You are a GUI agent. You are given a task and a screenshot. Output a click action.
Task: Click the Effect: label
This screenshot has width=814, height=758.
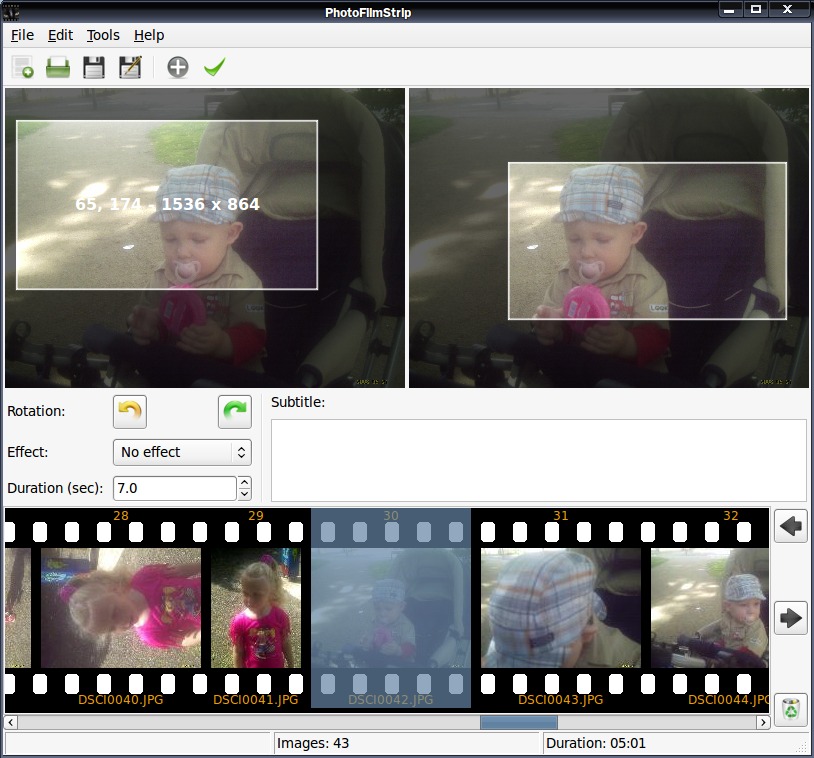point(28,452)
